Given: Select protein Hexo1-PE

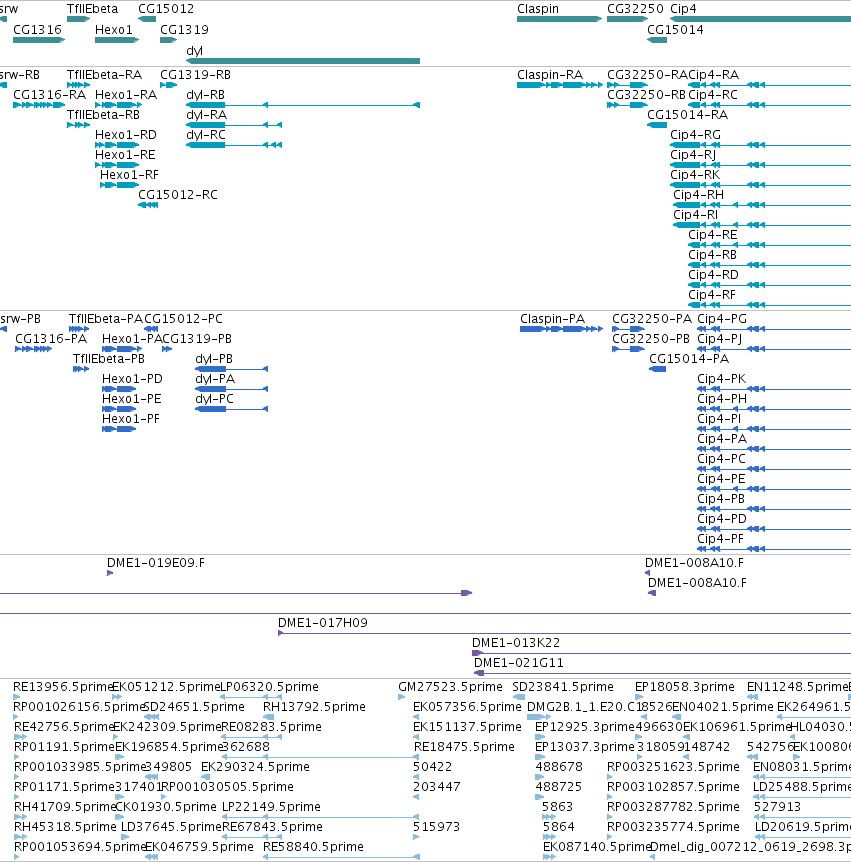Looking at the screenshot, I should pyautogui.click(x=119, y=409).
